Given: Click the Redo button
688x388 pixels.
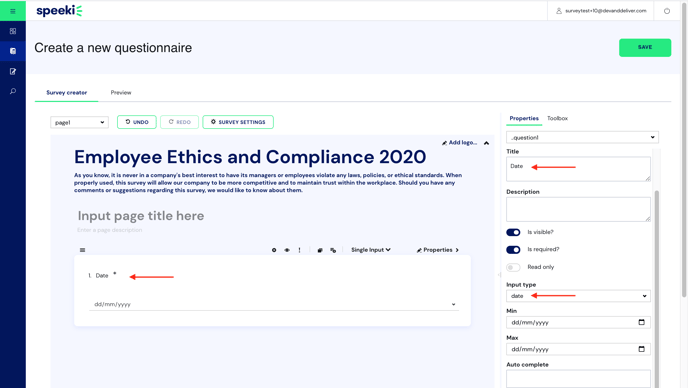Looking at the screenshot, I should tap(179, 122).
